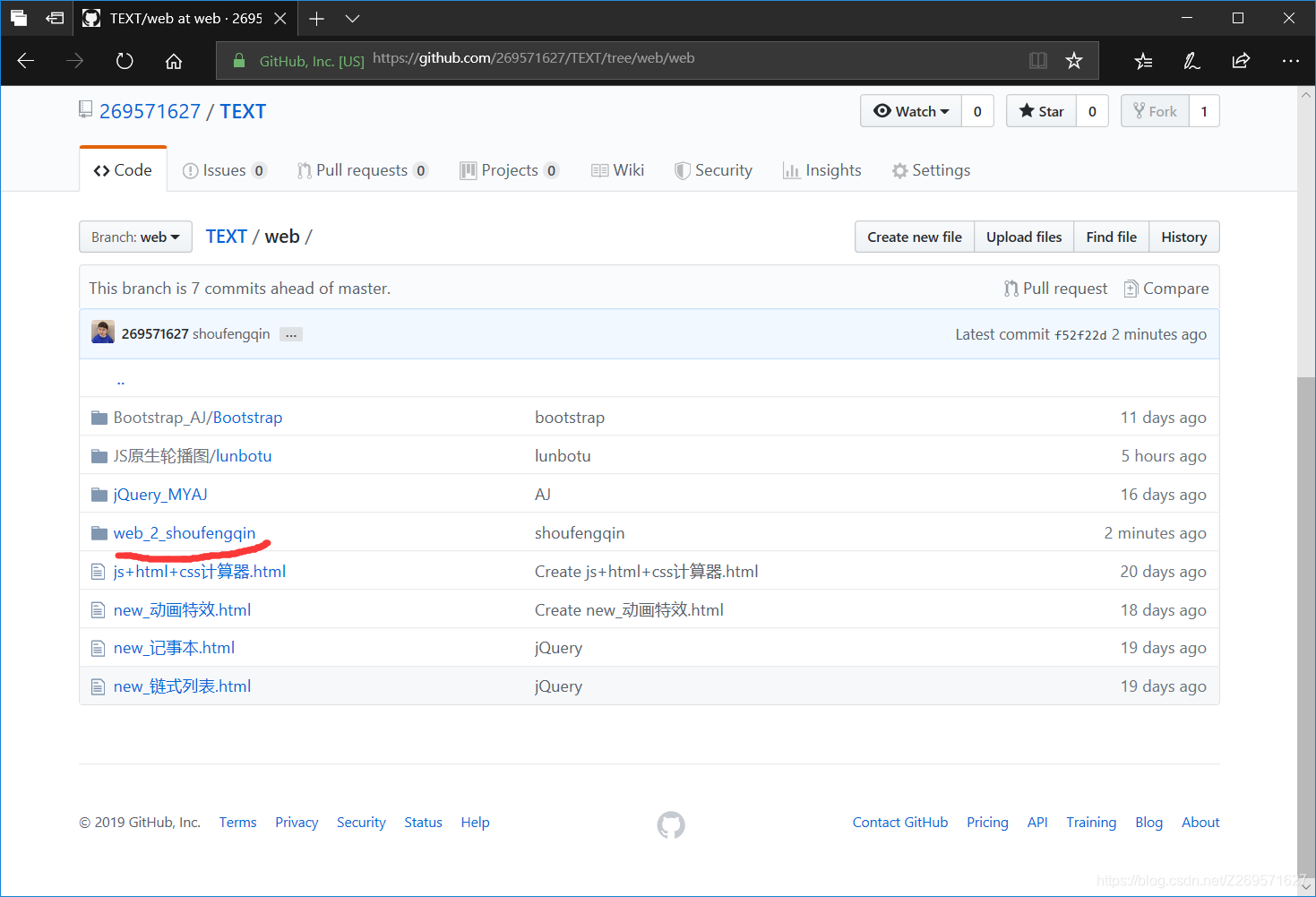Open the Bootstrap_AJ/Bootstrap folder

point(198,418)
